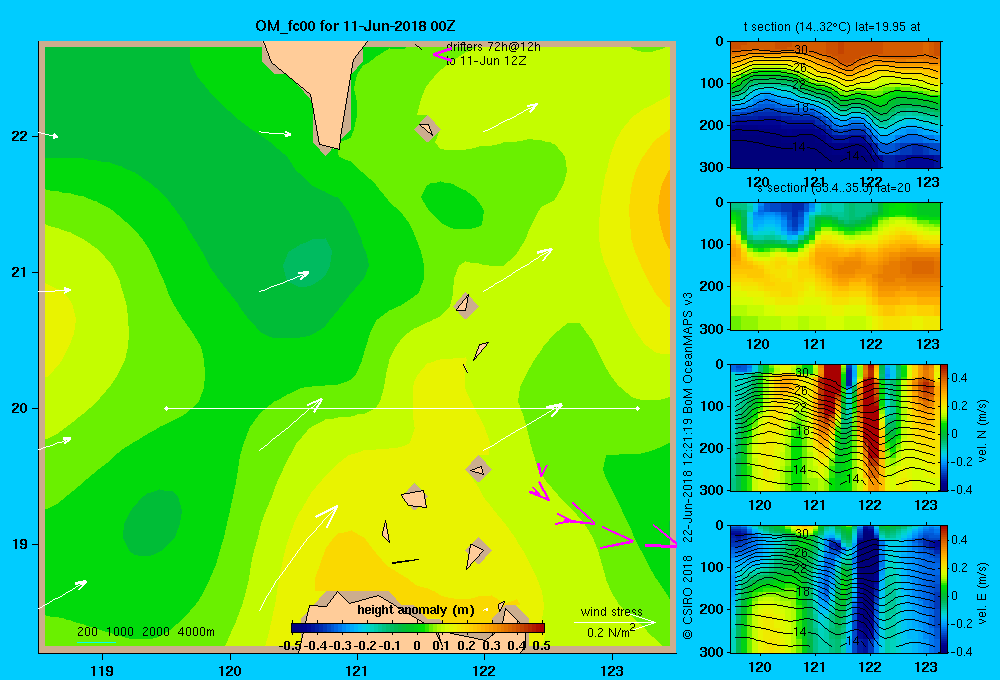Click the map title OM_fc00 for 11-Jun-2018 00Z
Viewport: 1000px width, 680px height.
(355, 26)
